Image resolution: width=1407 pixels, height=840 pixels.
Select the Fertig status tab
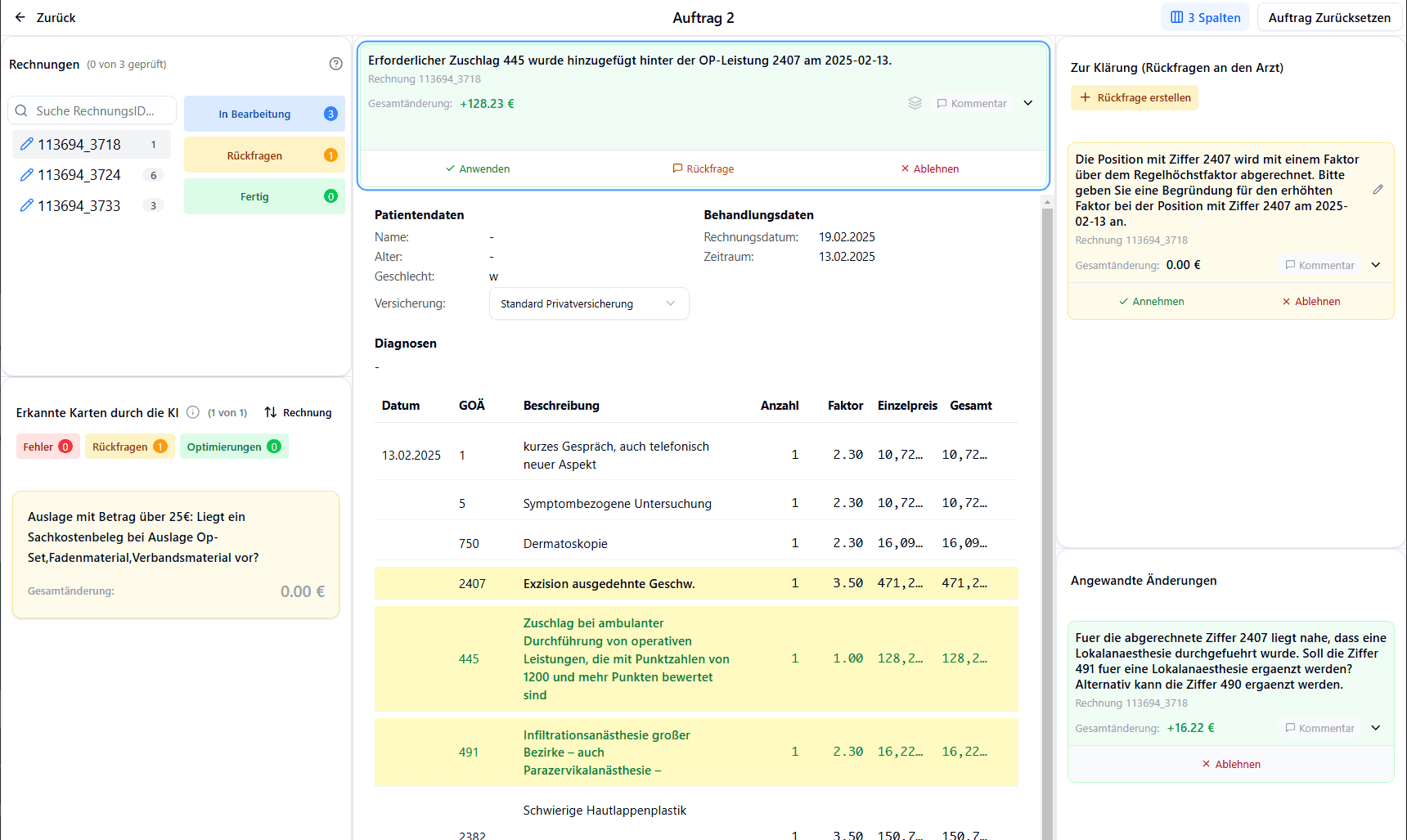264,196
